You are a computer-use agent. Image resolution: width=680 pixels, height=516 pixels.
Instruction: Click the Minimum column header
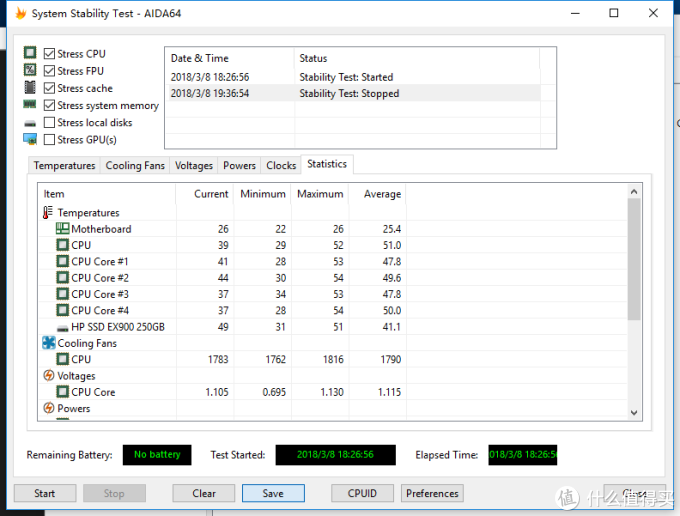coord(262,194)
